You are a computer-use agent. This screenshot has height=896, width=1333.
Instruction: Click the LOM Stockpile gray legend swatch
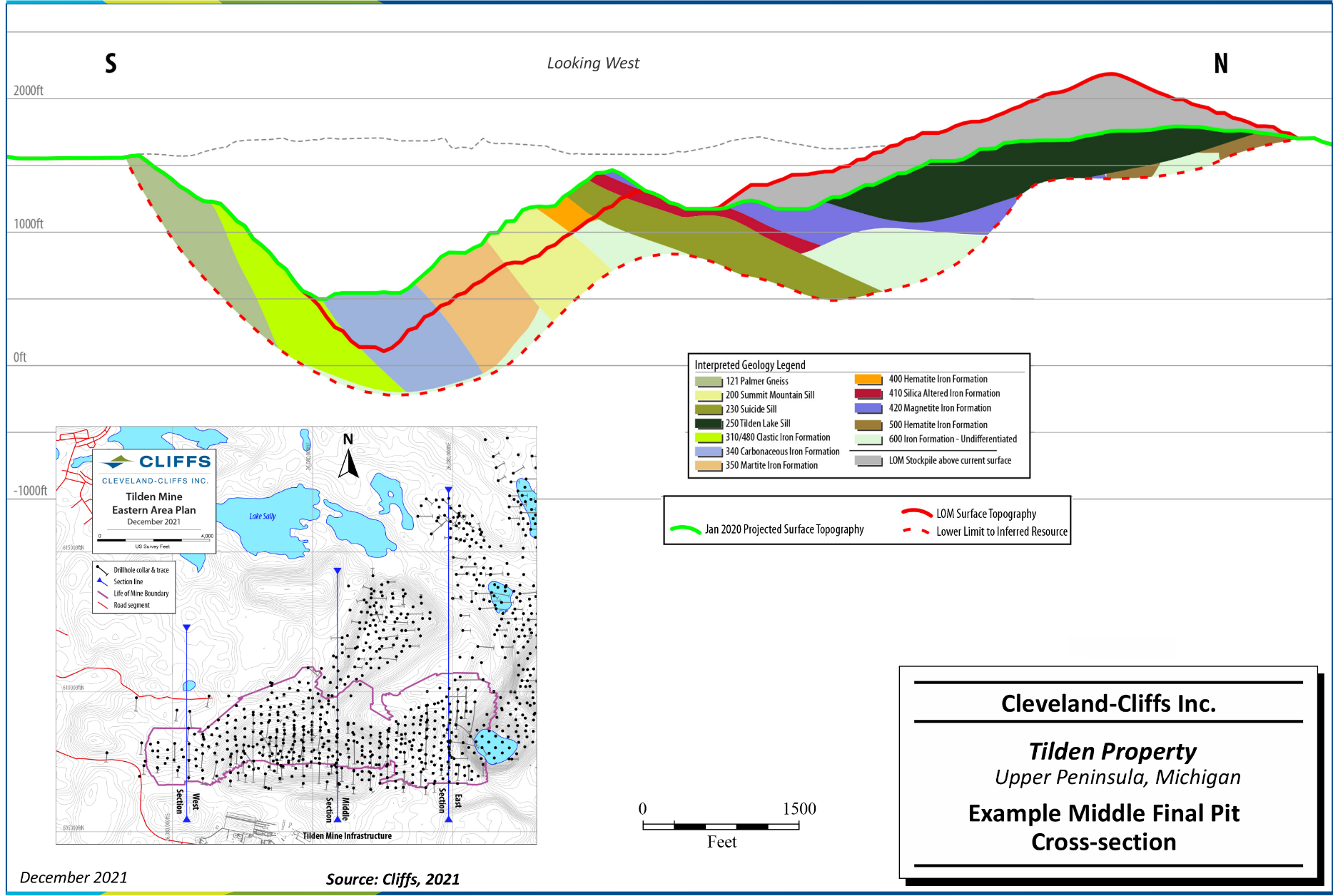pyautogui.click(x=868, y=461)
